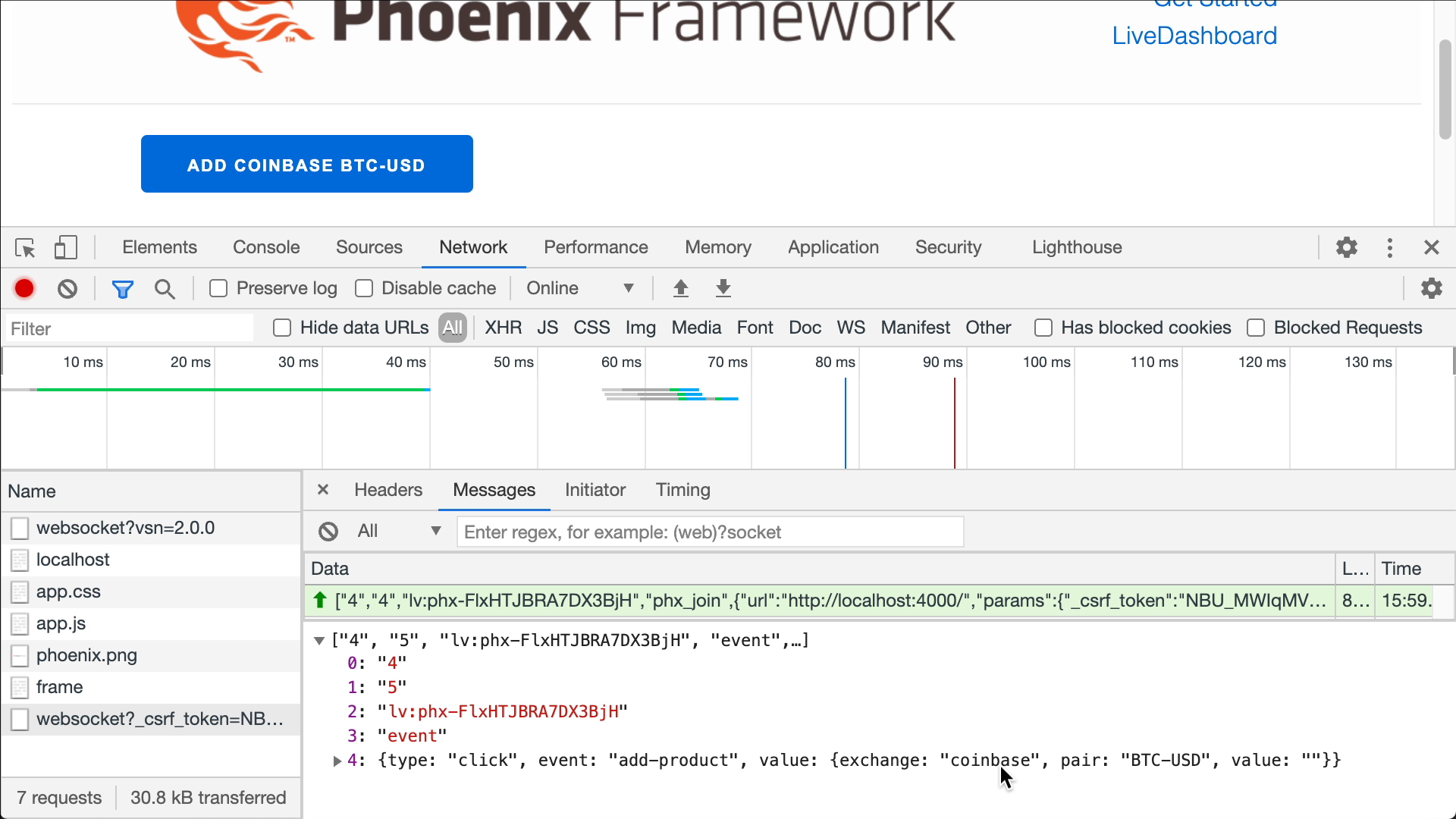Collapse the expanded message array triangle

pos(319,641)
